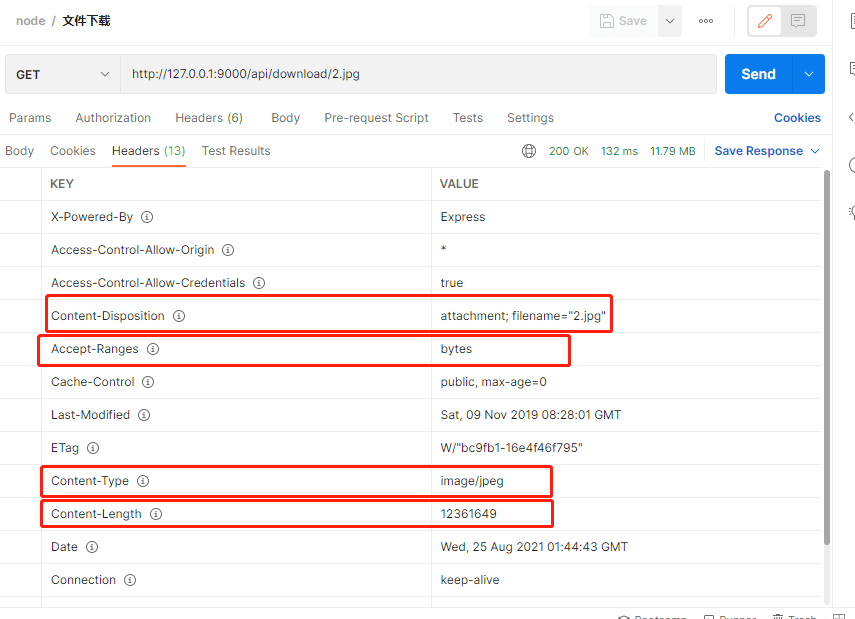Click info icon next to Last-Modified
The width and height of the screenshot is (855, 619).
pyautogui.click(x=144, y=415)
